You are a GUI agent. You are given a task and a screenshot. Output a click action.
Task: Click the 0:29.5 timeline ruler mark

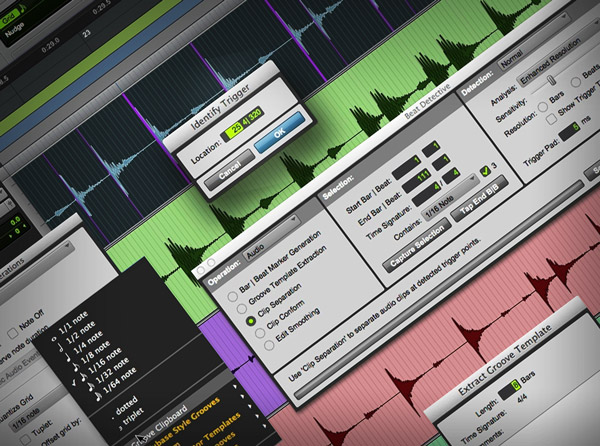(103, 8)
